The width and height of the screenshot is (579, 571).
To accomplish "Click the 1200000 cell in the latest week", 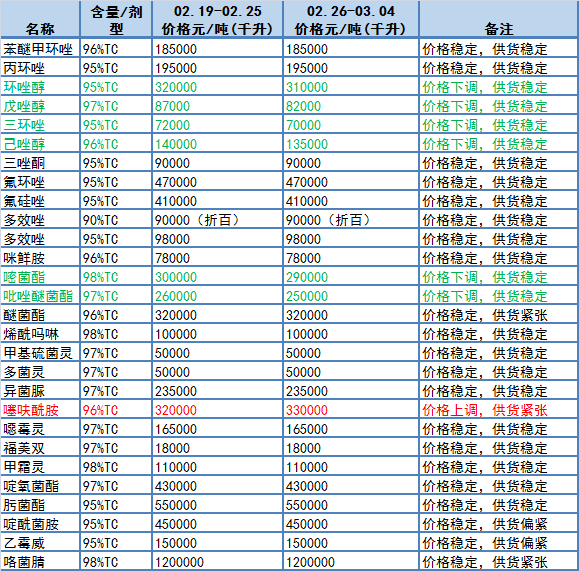I will 351,561.
